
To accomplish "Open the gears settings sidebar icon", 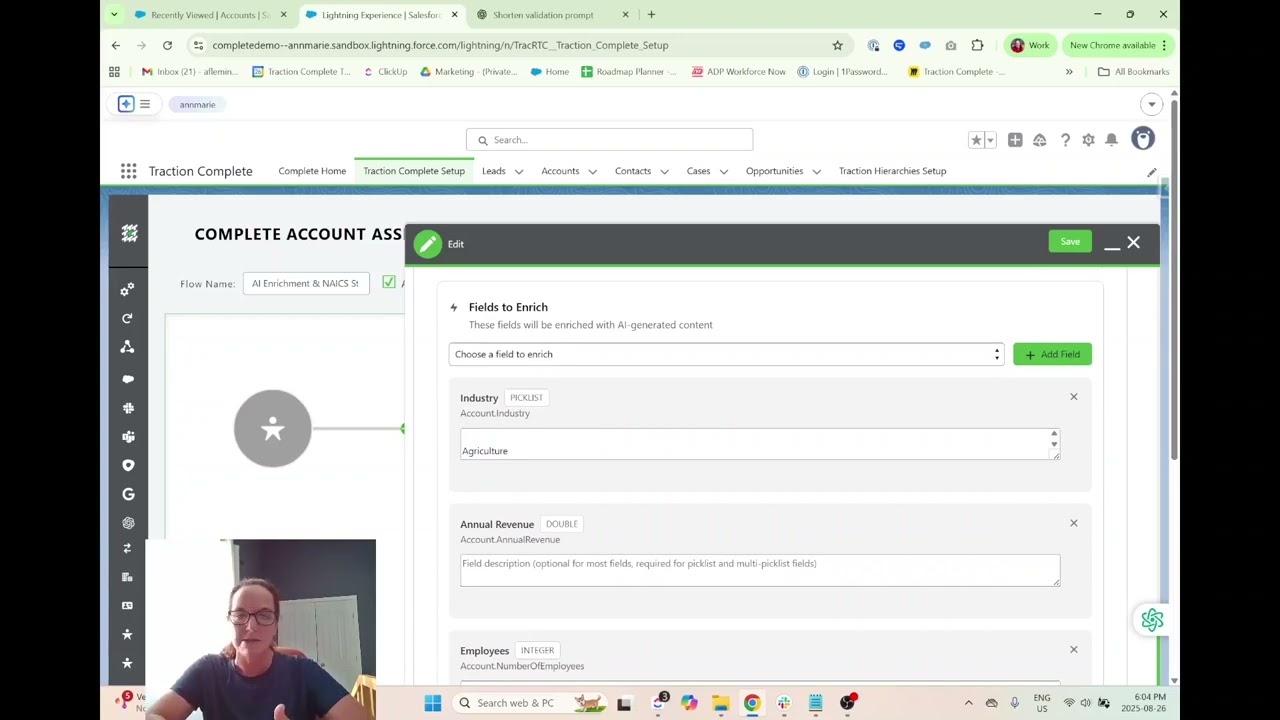I will (127, 290).
